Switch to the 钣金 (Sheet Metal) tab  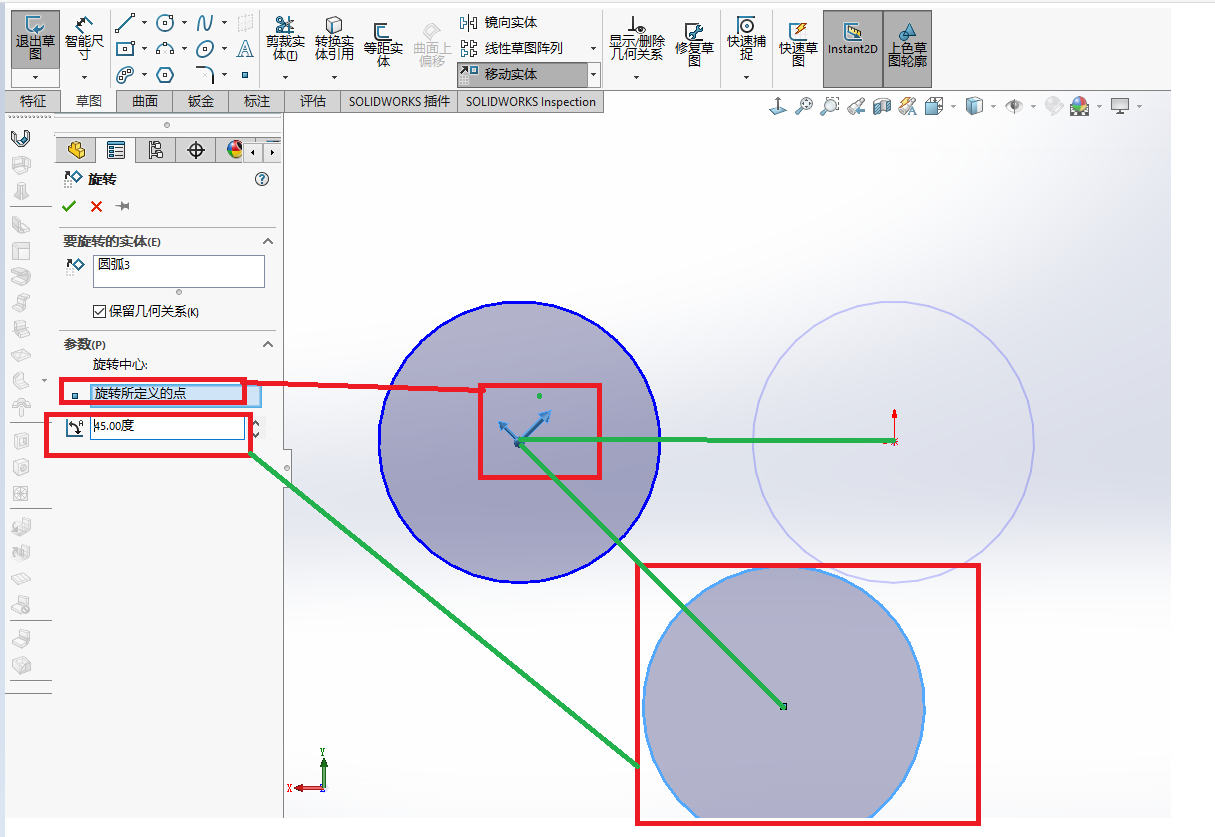[201, 101]
